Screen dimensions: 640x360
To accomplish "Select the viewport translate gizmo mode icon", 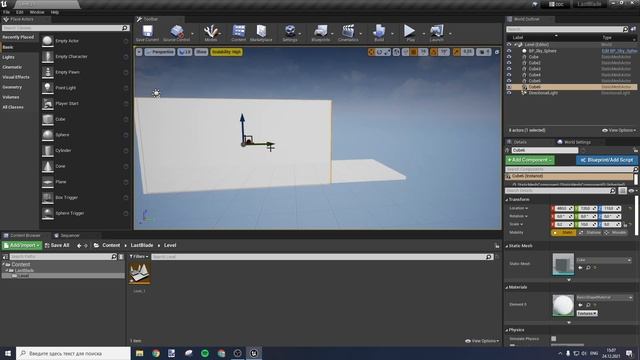I will (371, 52).
